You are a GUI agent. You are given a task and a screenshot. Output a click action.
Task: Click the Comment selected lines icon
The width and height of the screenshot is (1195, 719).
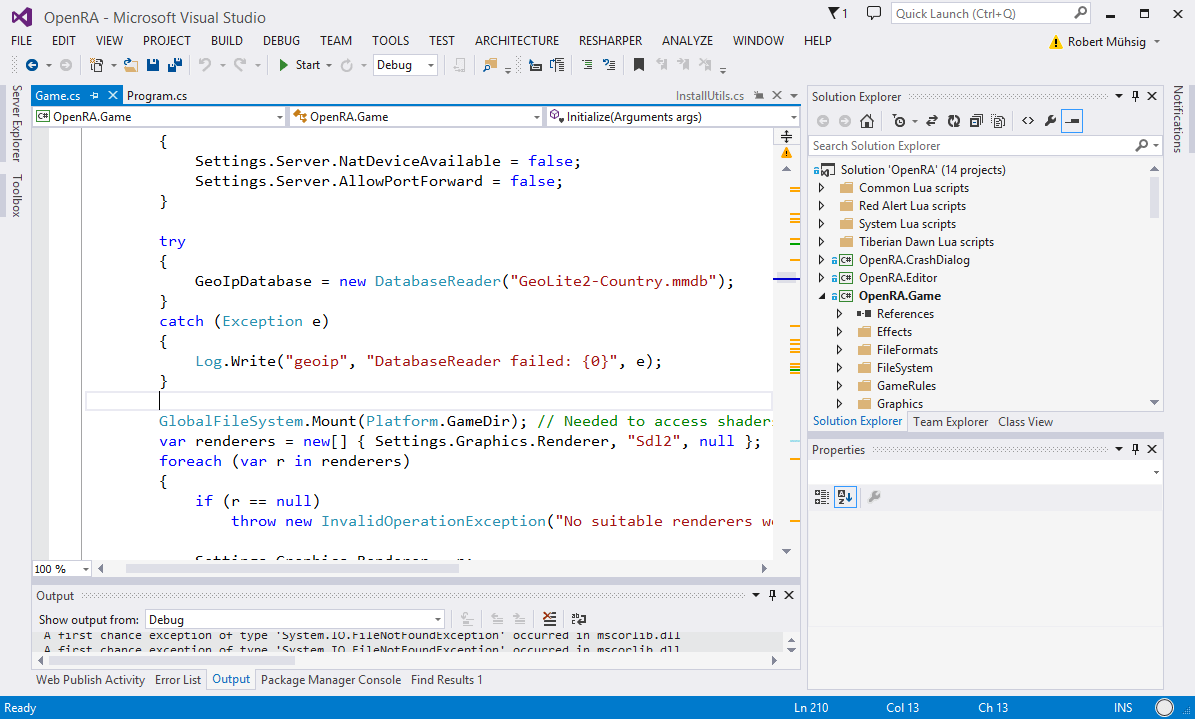pyautogui.click(x=587, y=66)
